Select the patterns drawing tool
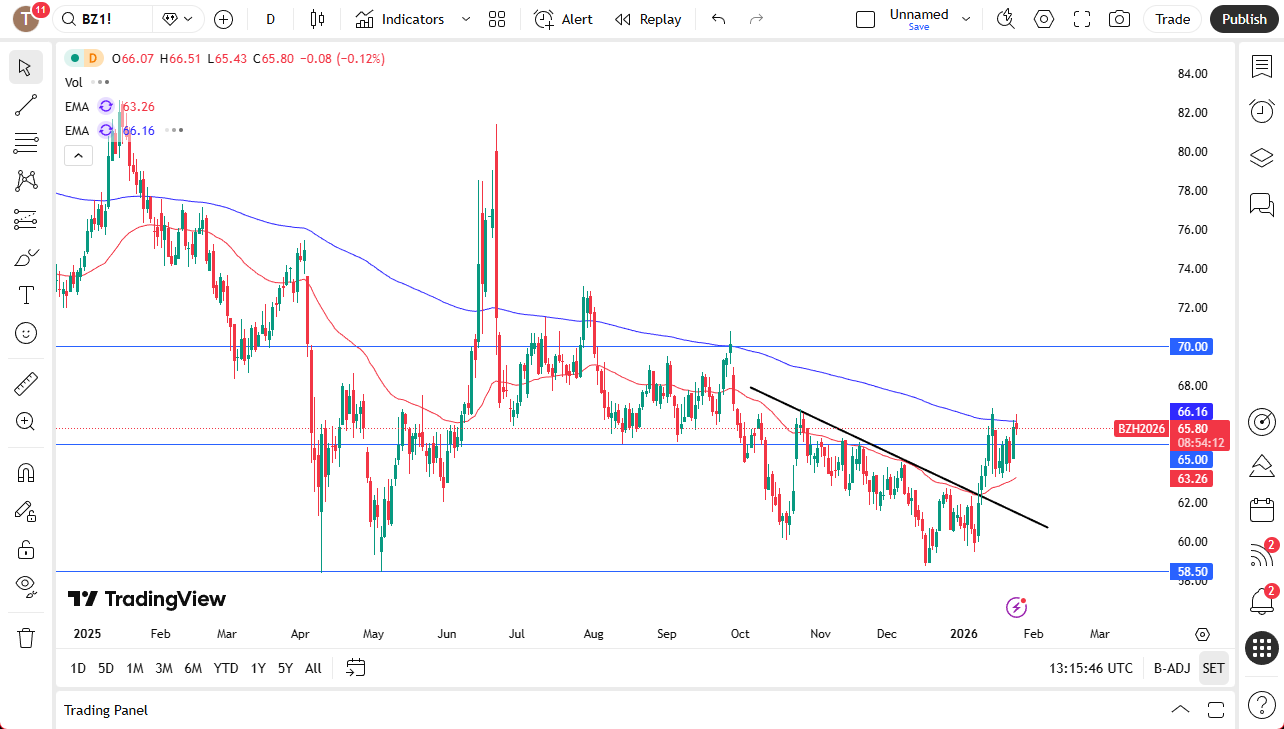1284x729 pixels. click(x=26, y=181)
